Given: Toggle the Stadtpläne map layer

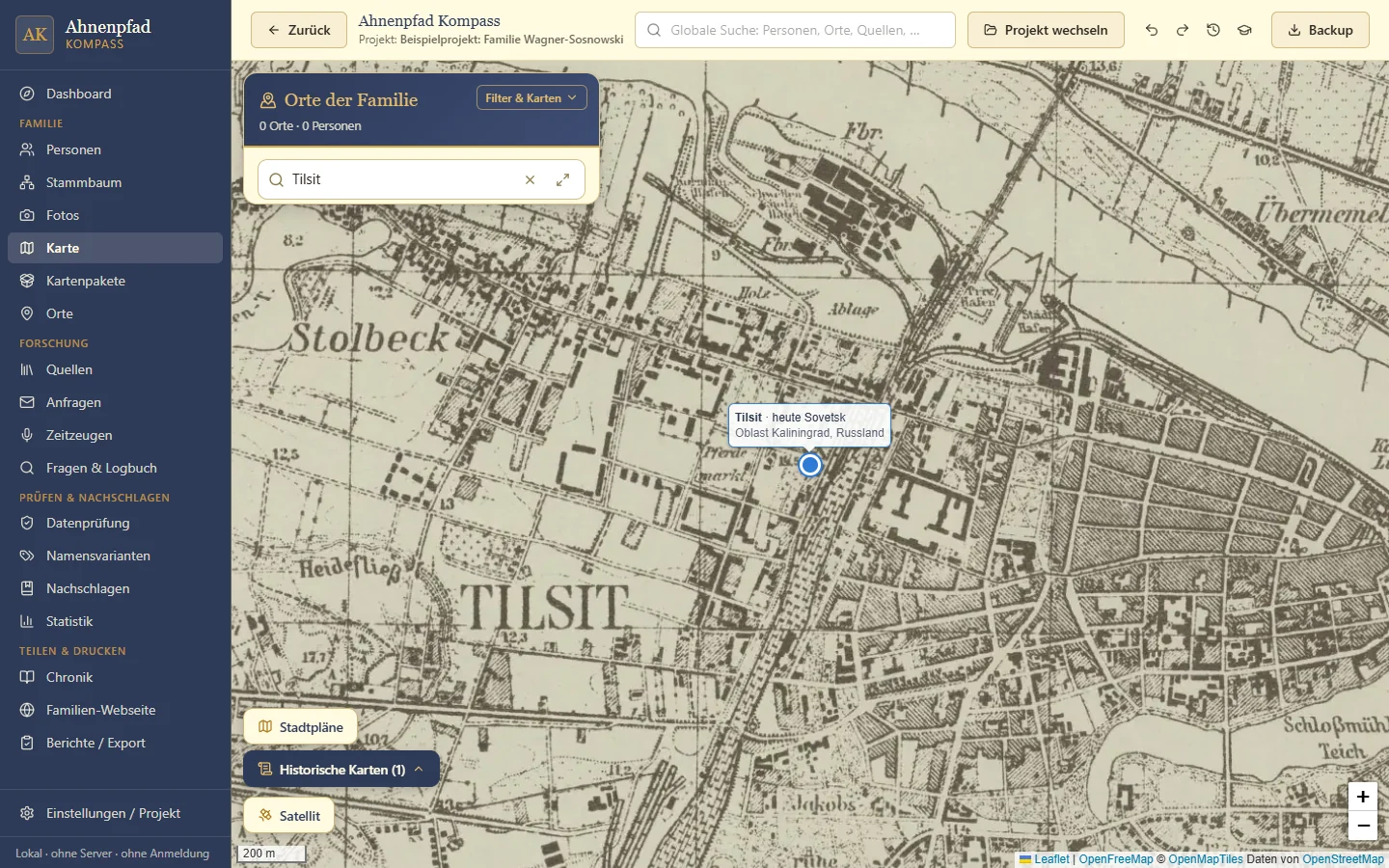Looking at the screenshot, I should click(300, 727).
